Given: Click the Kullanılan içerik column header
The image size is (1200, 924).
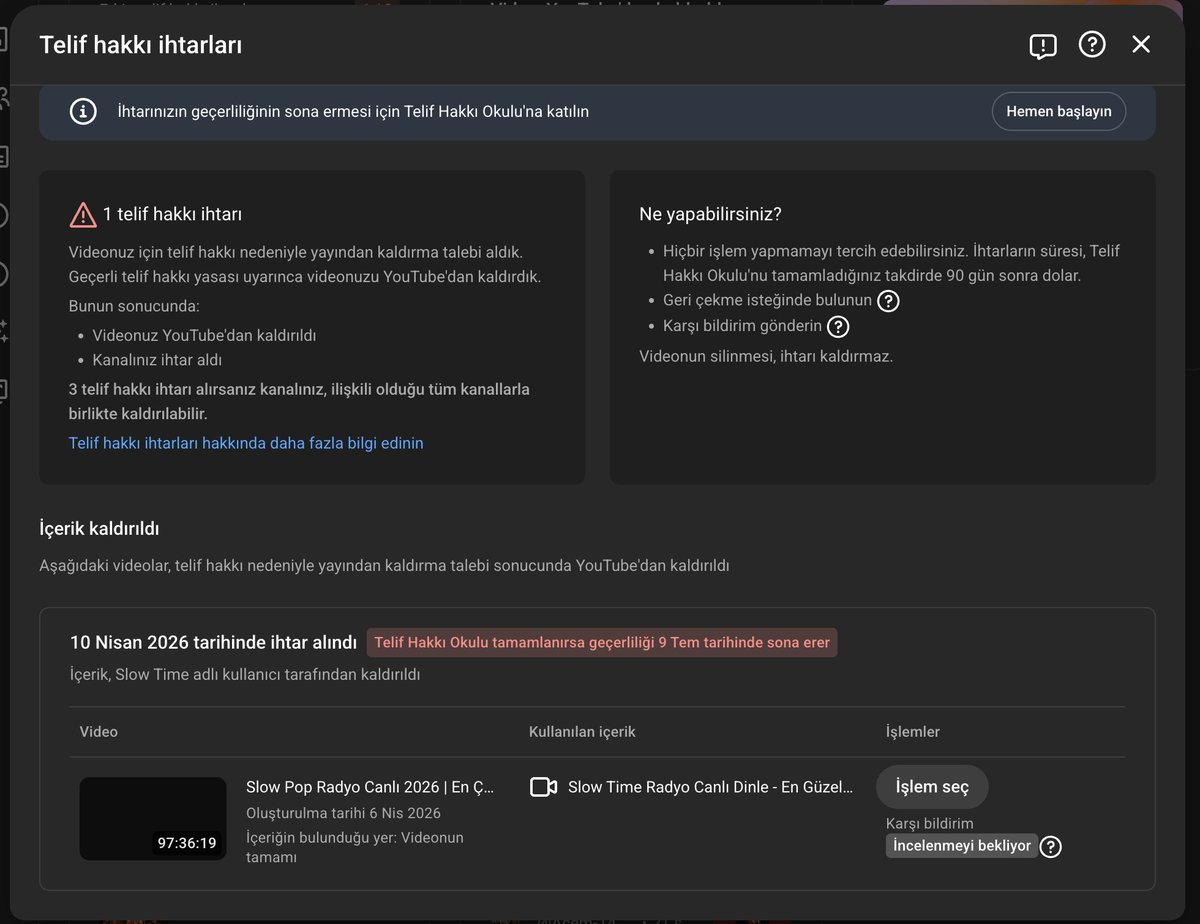Looking at the screenshot, I should (x=582, y=732).
